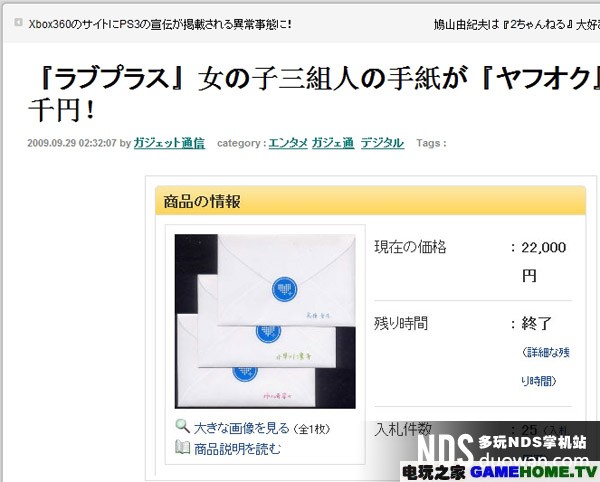600x482 pixels.
Task: Open the エンタメ category link
Action: (x=288, y=143)
